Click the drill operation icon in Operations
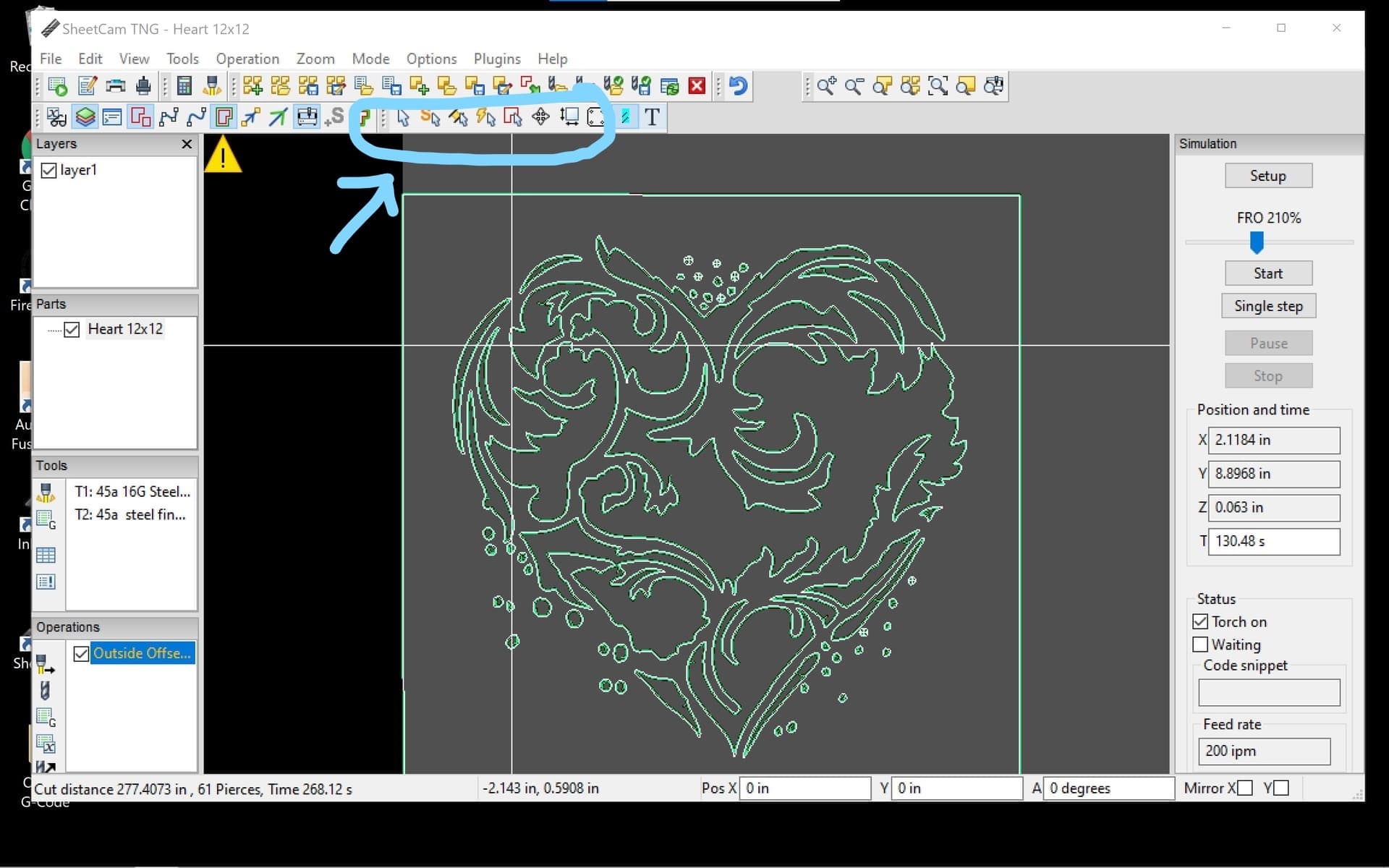The height and width of the screenshot is (868, 1389). click(45, 691)
